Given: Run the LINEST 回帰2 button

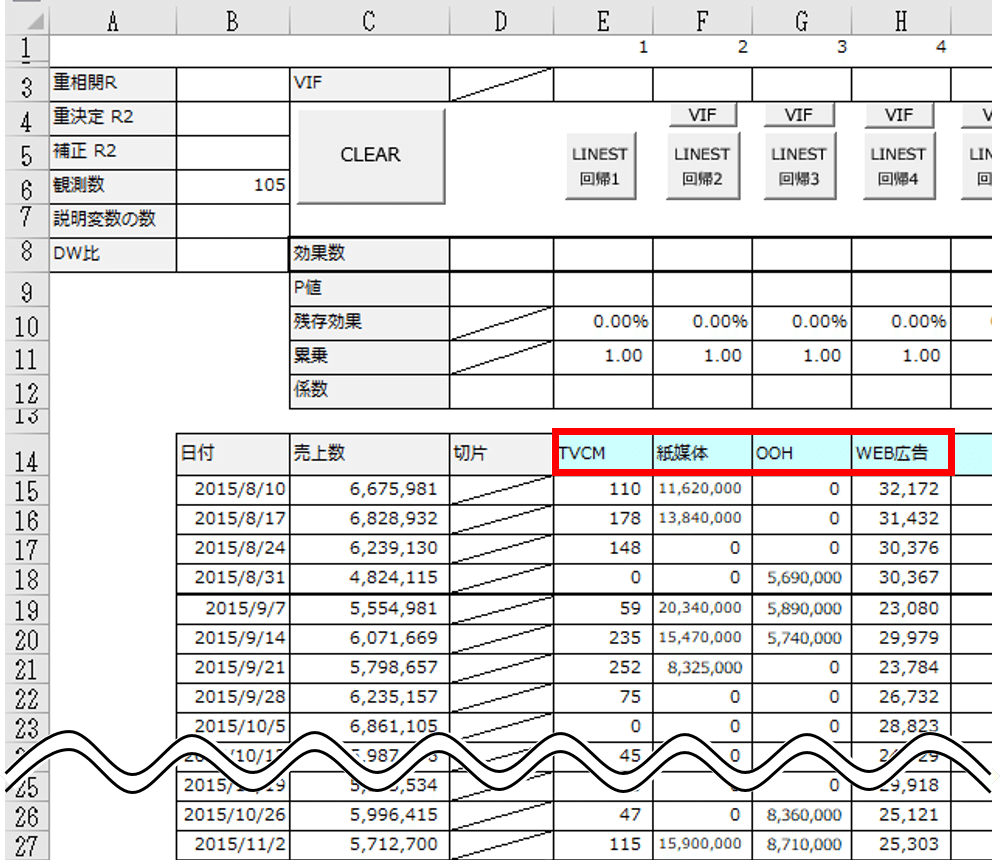Looking at the screenshot, I should pos(702,166).
